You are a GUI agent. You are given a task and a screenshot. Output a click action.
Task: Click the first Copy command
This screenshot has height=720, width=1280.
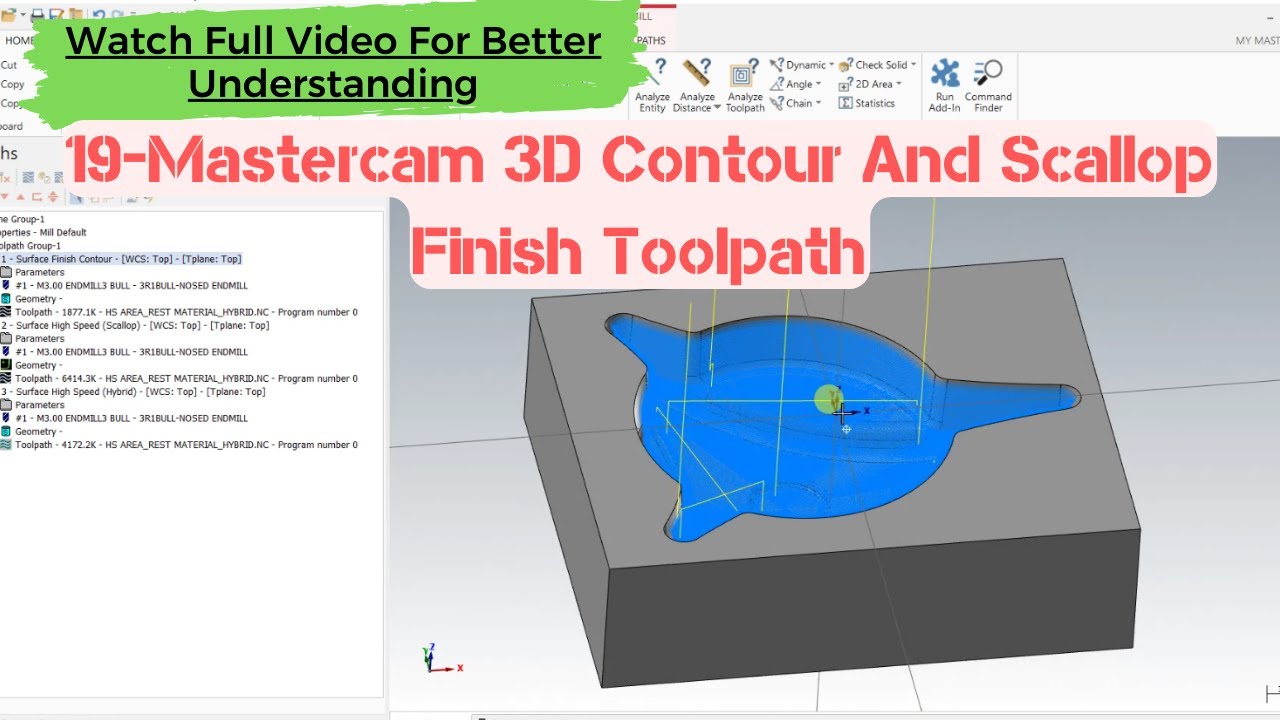click(12, 84)
